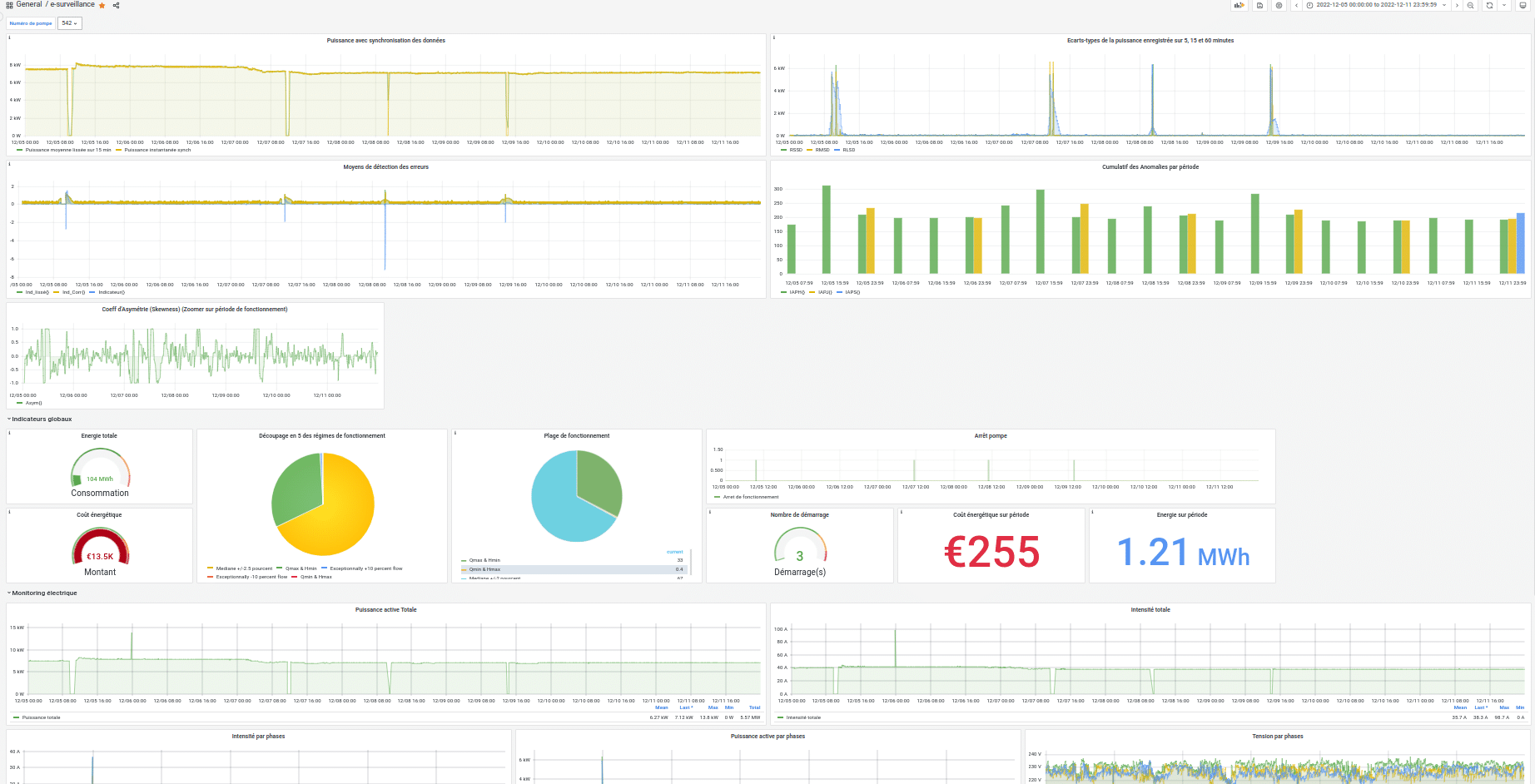
Task: Open the 'Intensité totale' panel menu
Action: point(1150,610)
